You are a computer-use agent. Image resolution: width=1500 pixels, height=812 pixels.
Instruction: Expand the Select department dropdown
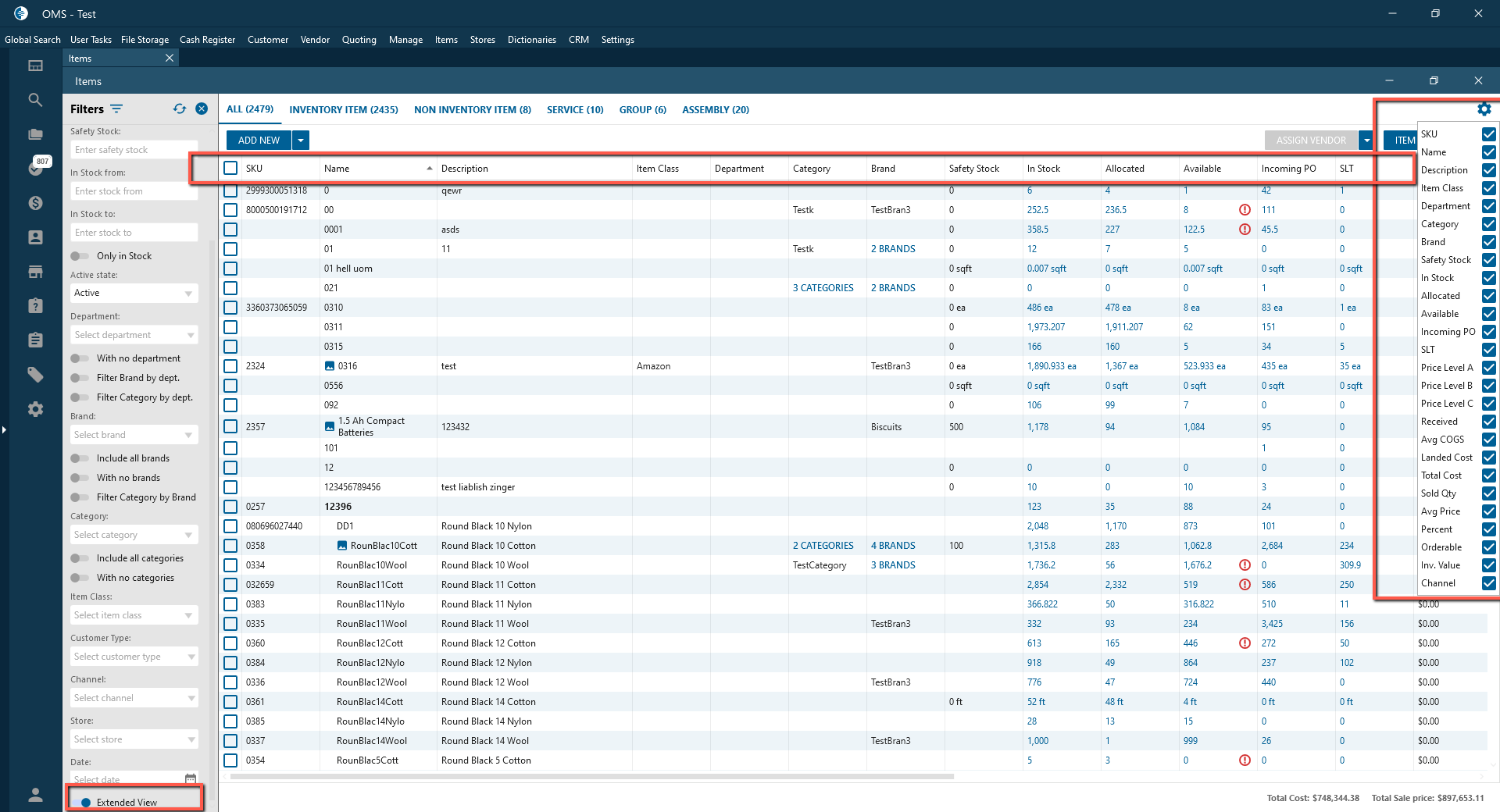click(134, 335)
